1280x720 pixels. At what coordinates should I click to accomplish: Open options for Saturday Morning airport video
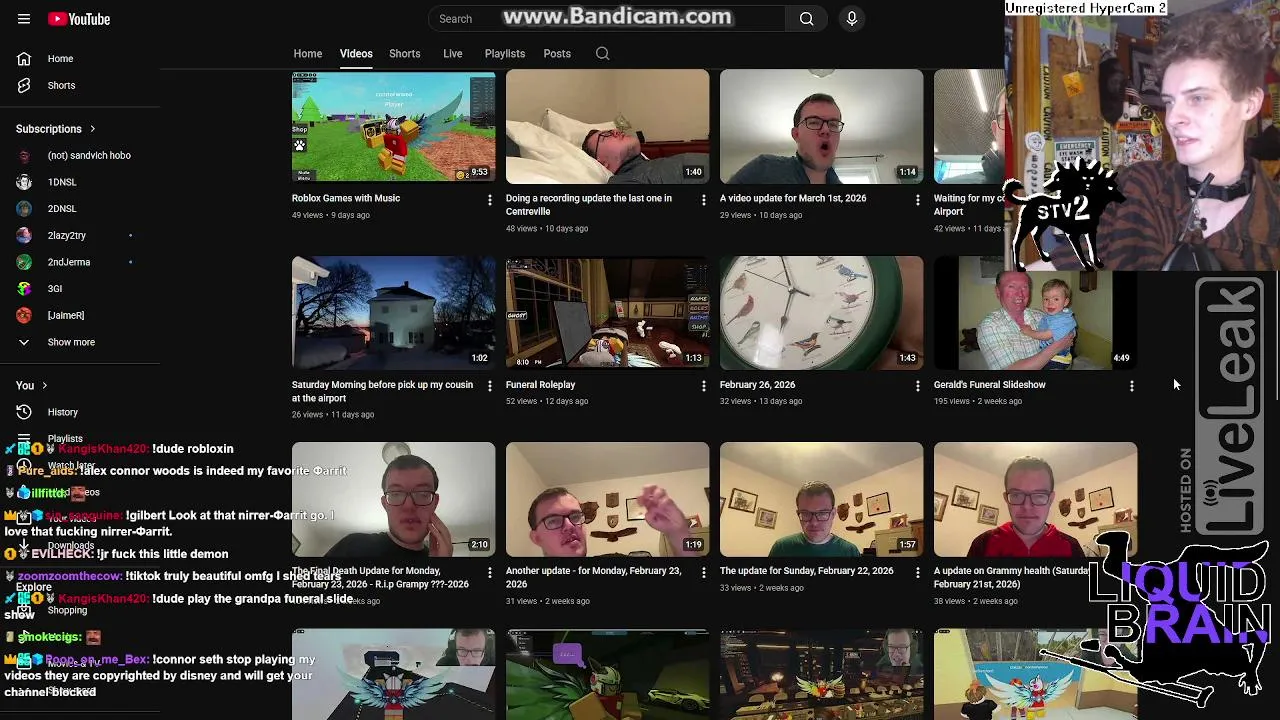click(x=489, y=386)
